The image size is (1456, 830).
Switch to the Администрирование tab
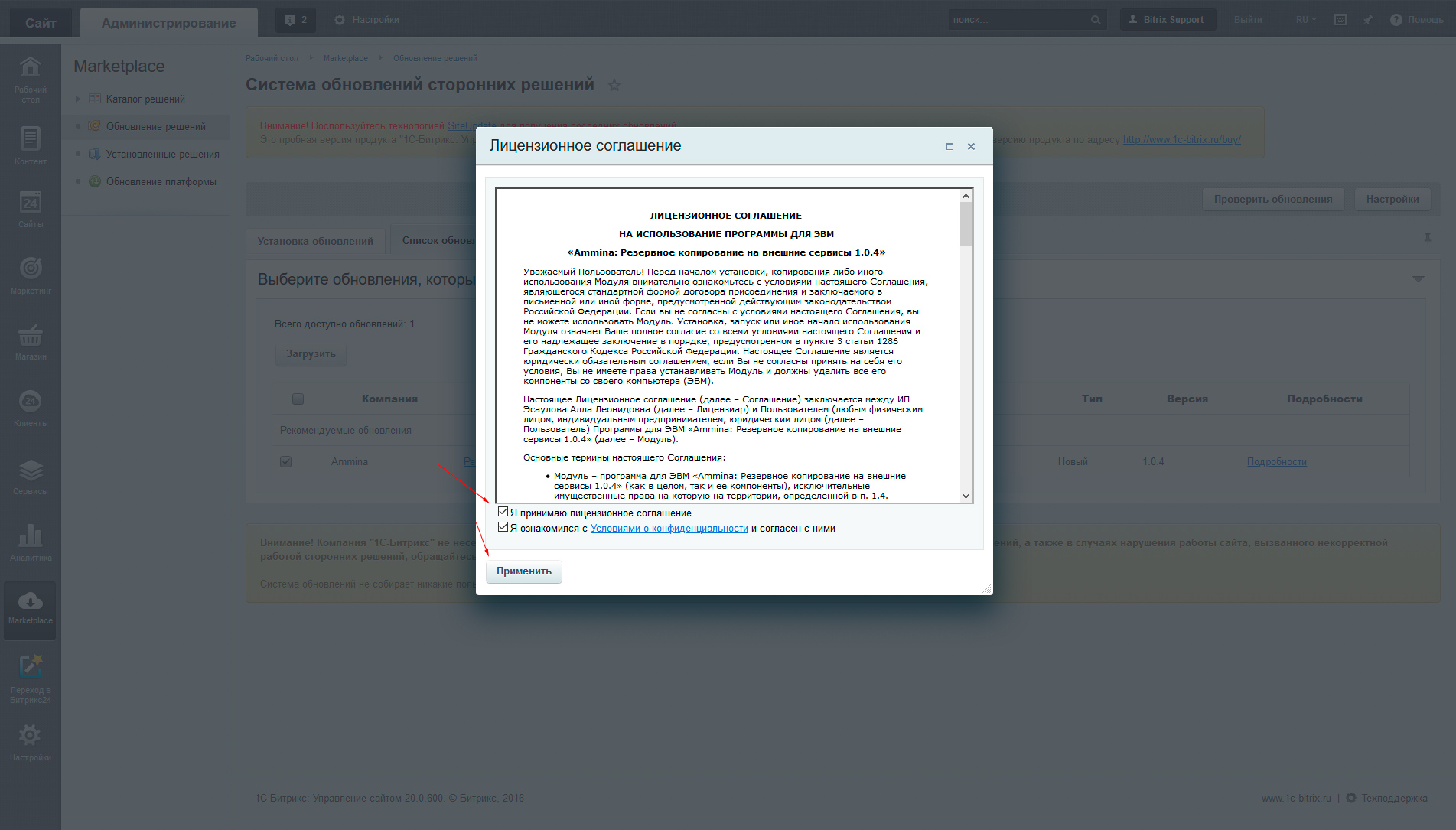168,23
